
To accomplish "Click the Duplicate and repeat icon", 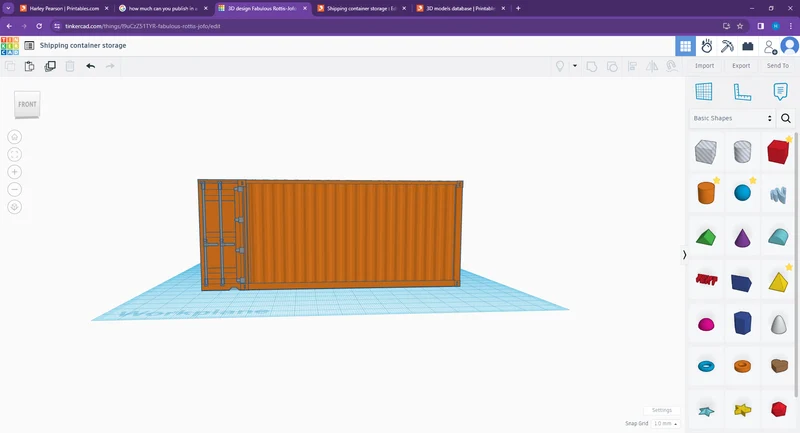I will [50, 66].
